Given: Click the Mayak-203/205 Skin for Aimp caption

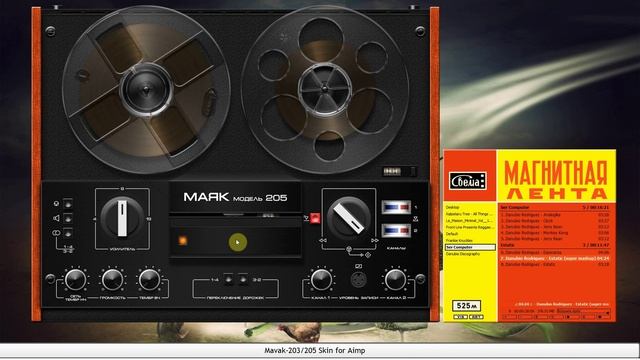Looking at the screenshot, I should (315, 350).
